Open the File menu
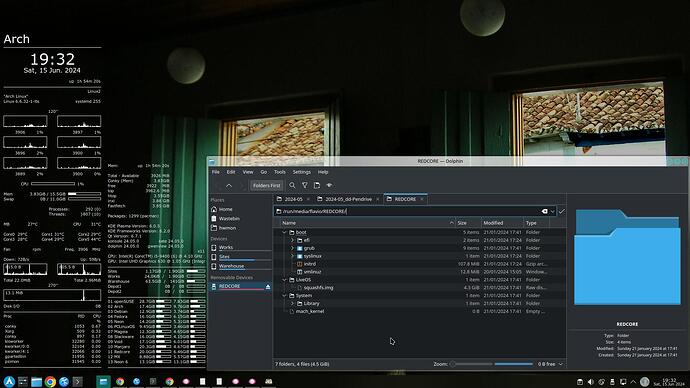Viewport: 690px width, 388px height. 216,172
